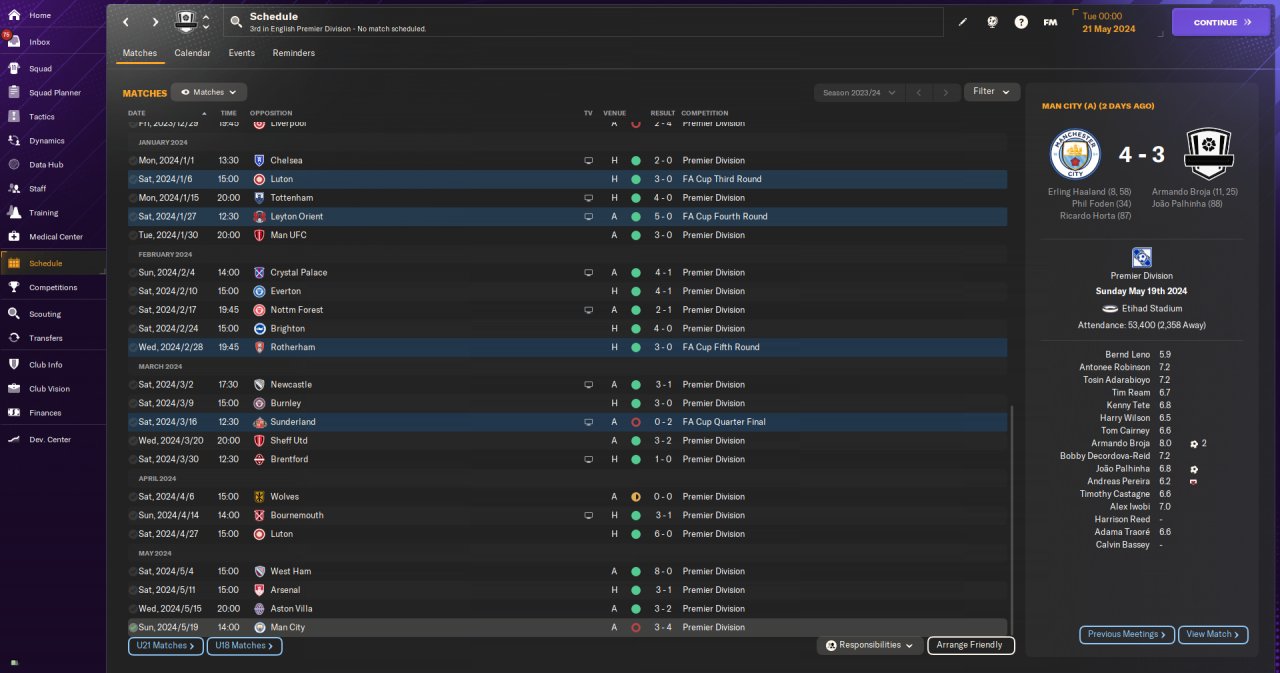
Task: Switch to the Calendar tab
Action: [192, 53]
